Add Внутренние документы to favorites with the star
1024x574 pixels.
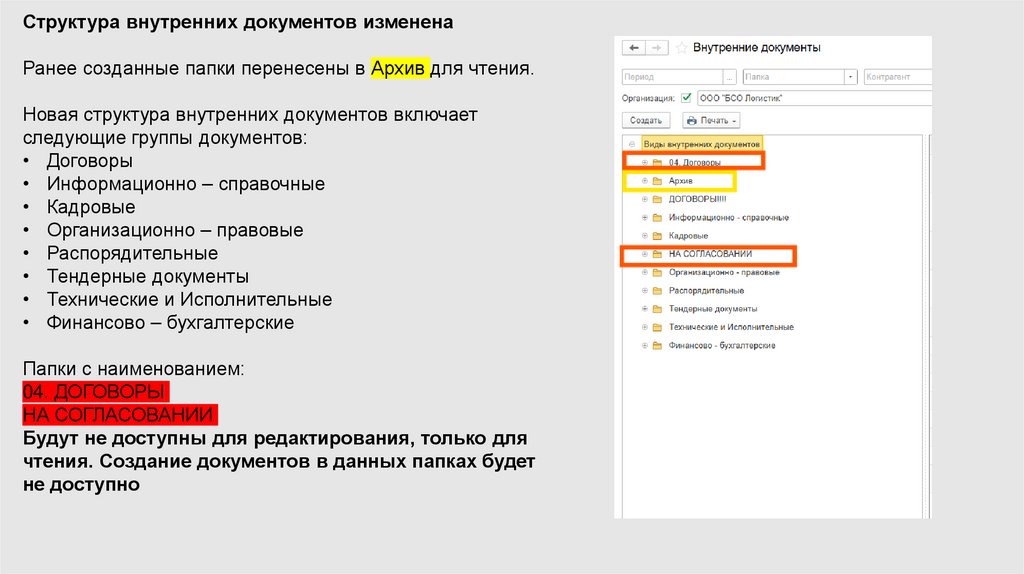coord(682,48)
